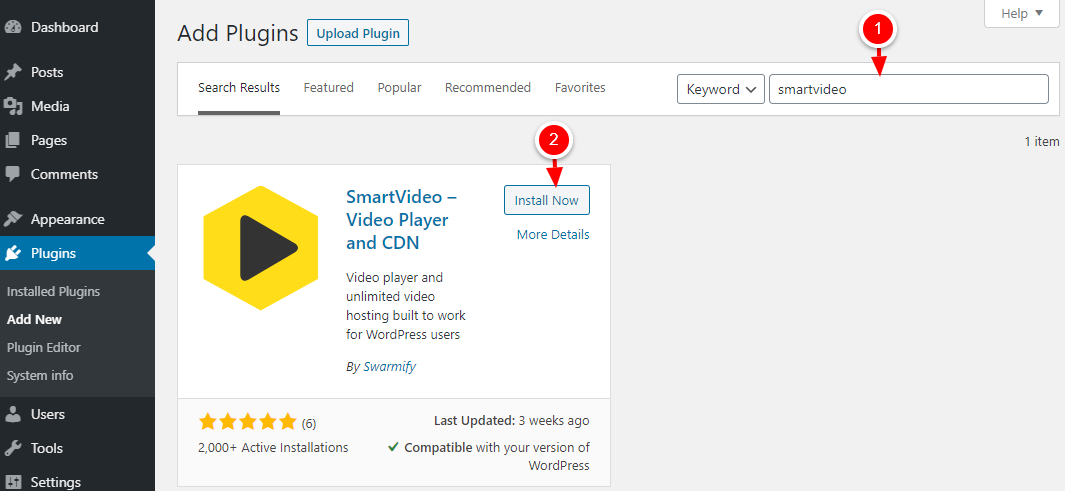
Task: Click the Comments speech bubble icon
Action: pos(13,175)
